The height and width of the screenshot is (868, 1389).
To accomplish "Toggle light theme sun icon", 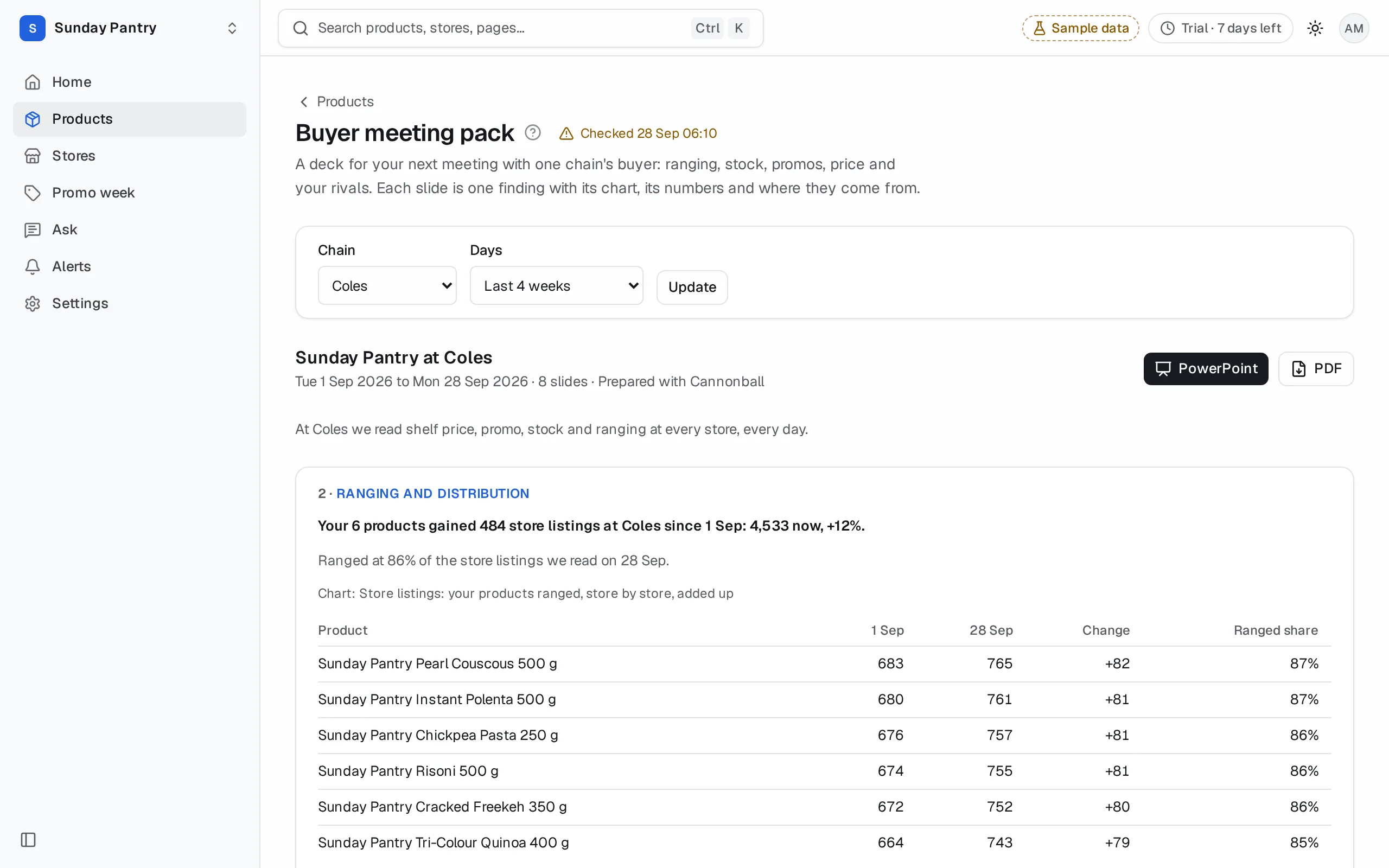I will [1315, 28].
